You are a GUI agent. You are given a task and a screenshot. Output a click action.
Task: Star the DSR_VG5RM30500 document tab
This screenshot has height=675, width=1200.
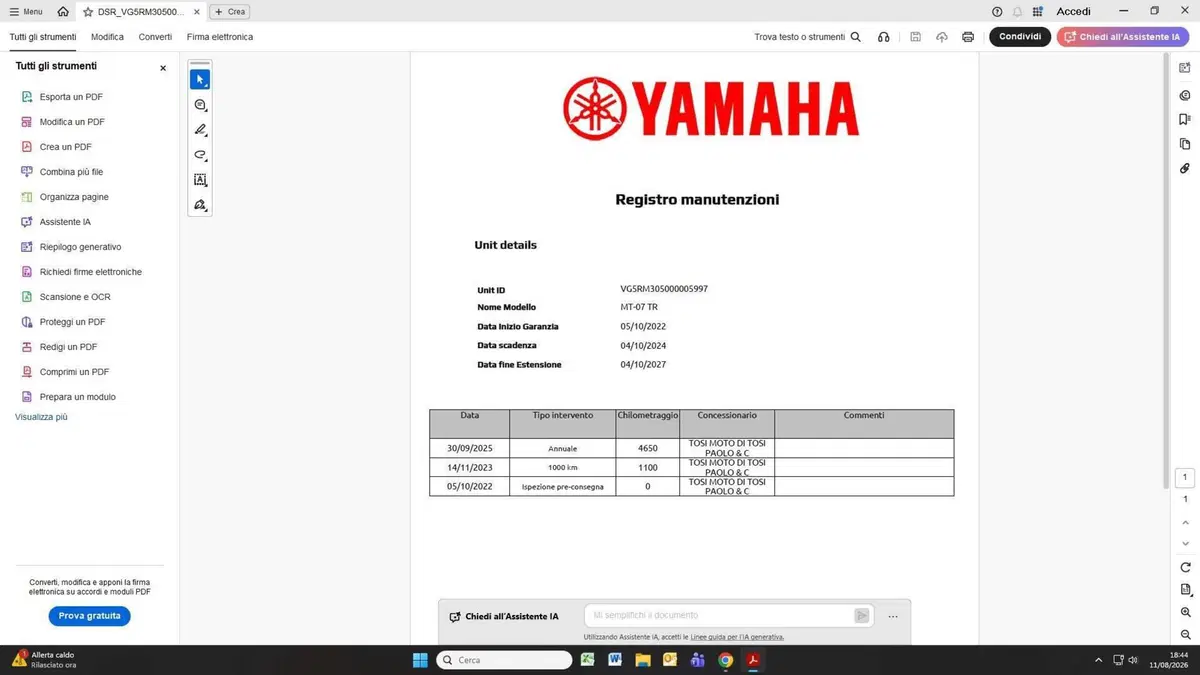click(88, 12)
